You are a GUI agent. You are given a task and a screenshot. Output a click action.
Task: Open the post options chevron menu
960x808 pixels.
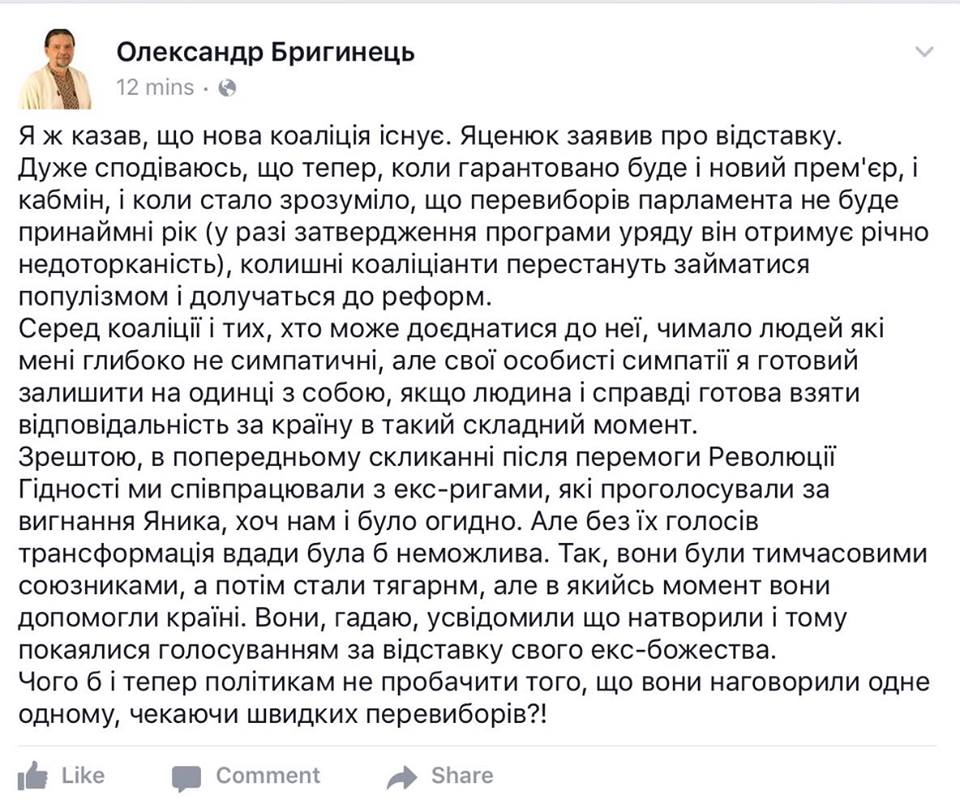click(x=925, y=51)
